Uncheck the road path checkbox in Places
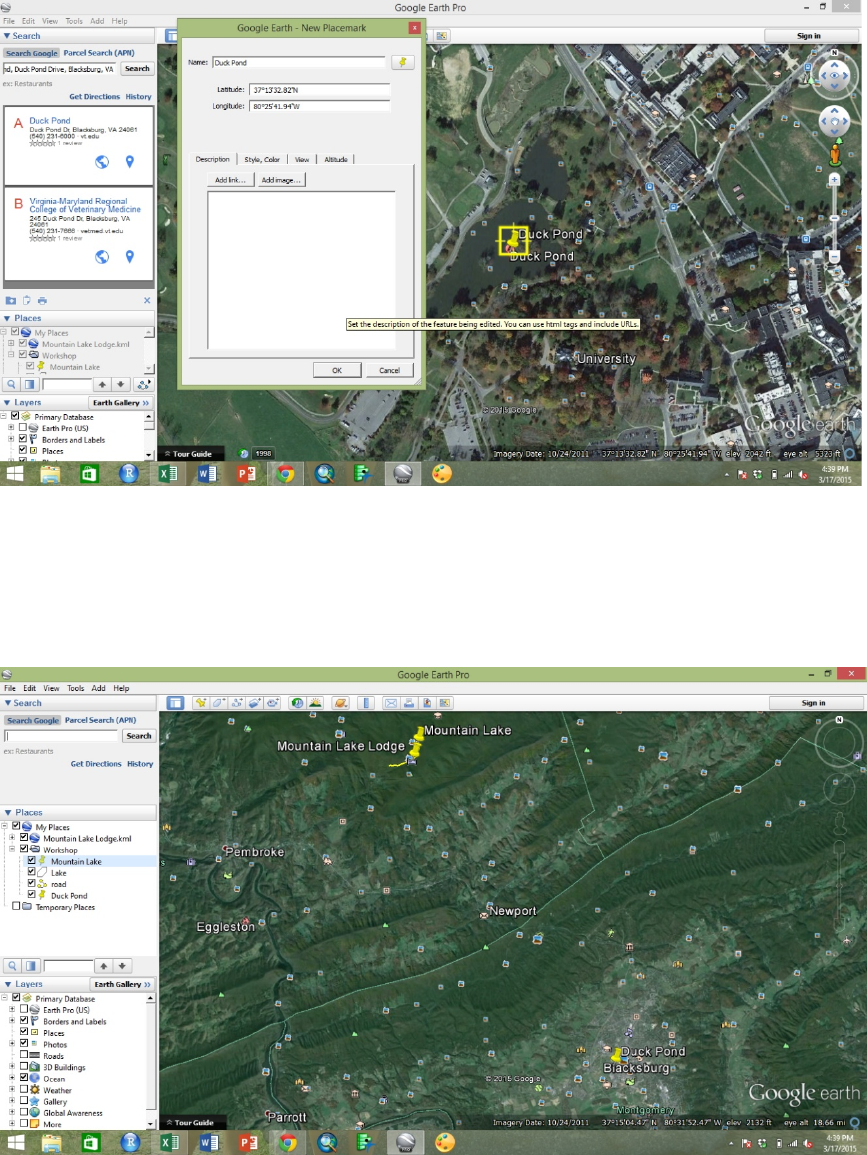 (32, 883)
